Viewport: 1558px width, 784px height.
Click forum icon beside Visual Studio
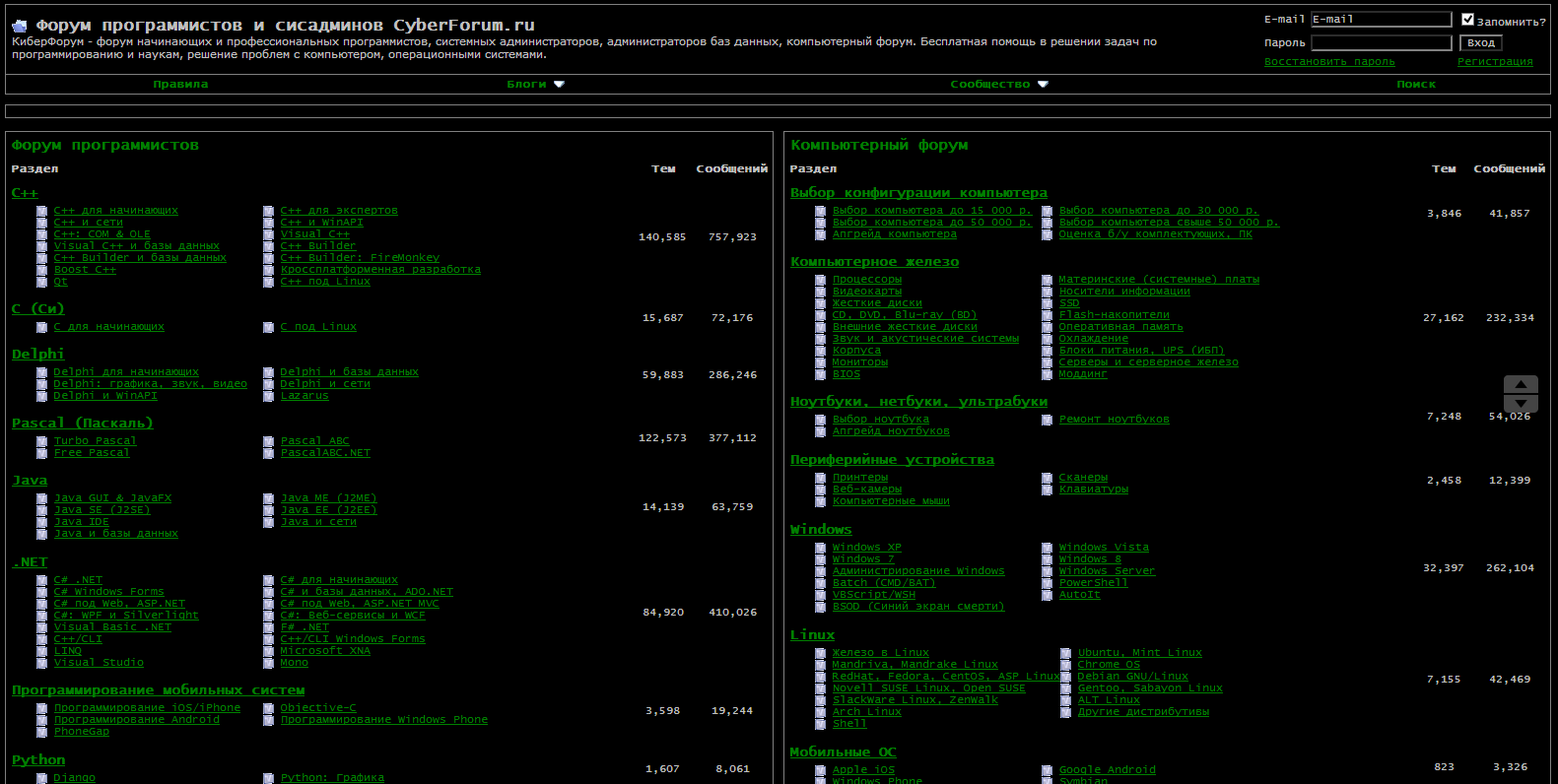[42, 663]
